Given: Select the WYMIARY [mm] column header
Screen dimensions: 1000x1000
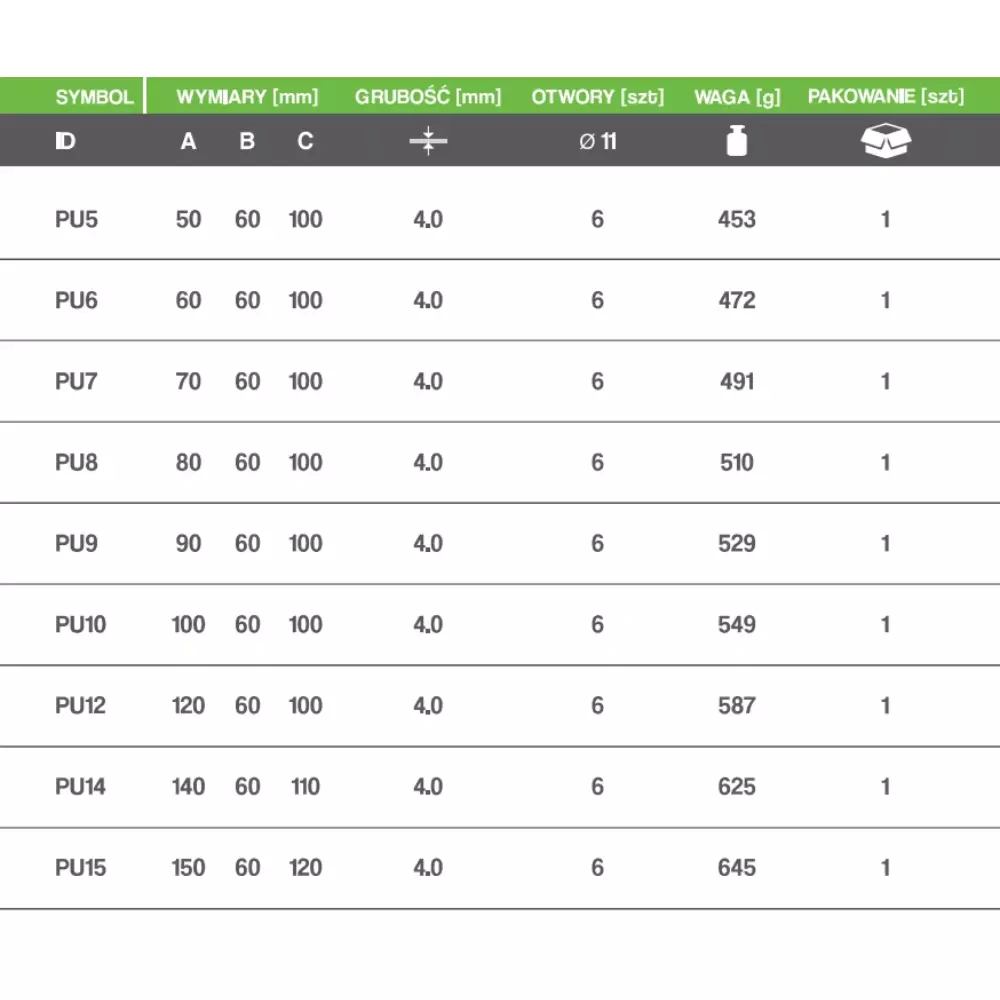Looking at the screenshot, I should pos(247,97).
